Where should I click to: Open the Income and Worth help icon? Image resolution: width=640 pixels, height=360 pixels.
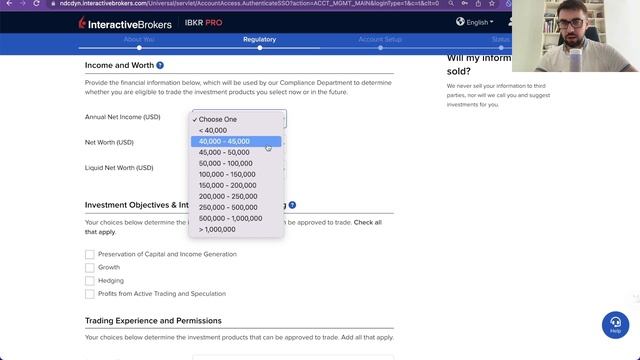pos(160,65)
